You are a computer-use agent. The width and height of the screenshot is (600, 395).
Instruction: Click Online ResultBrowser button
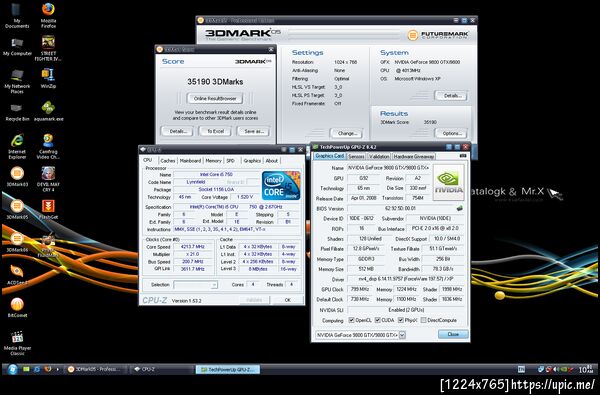click(x=215, y=98)
